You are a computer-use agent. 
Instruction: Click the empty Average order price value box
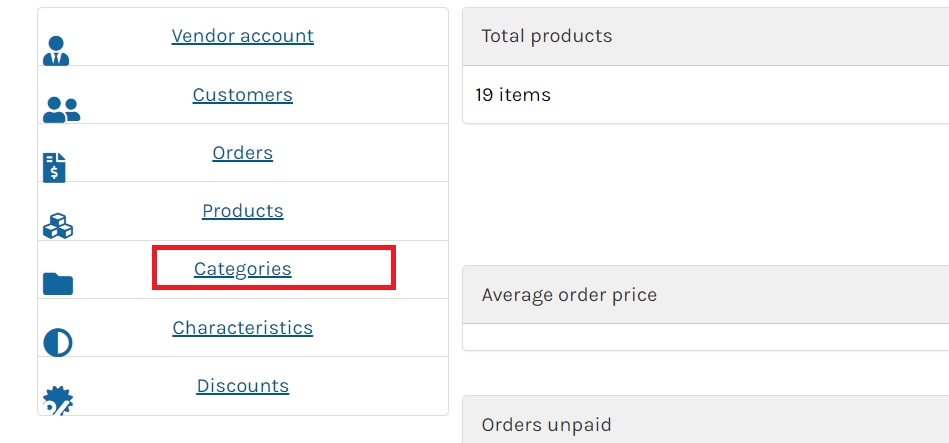[x=706, y=337]
